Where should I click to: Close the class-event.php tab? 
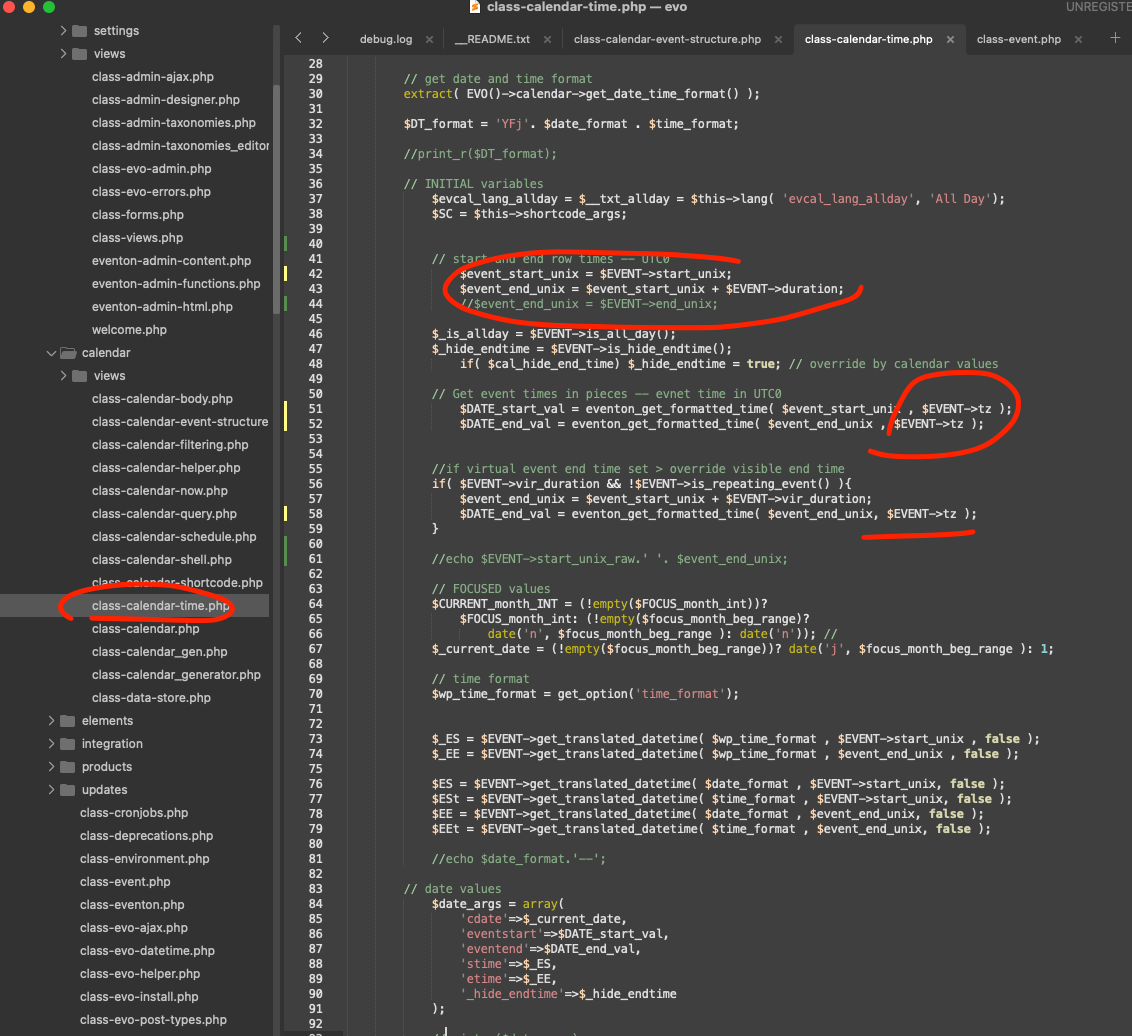(1079, 40)
